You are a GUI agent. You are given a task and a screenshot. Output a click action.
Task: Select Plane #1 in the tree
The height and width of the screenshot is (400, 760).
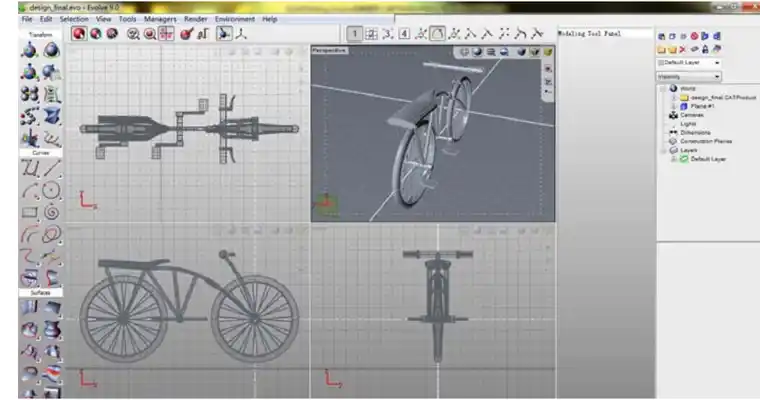coord(702,106)
